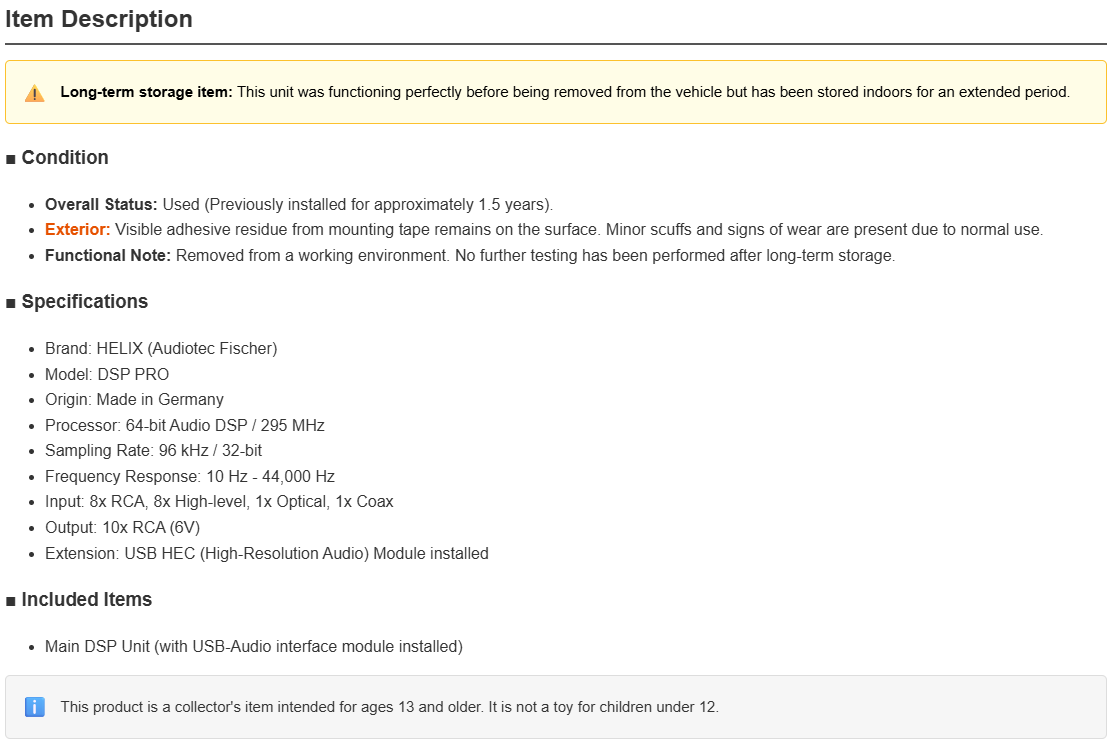1110x750 pixels.
Task: Click the 'Frequency Response' specification line
Action: tap(190, 477)
